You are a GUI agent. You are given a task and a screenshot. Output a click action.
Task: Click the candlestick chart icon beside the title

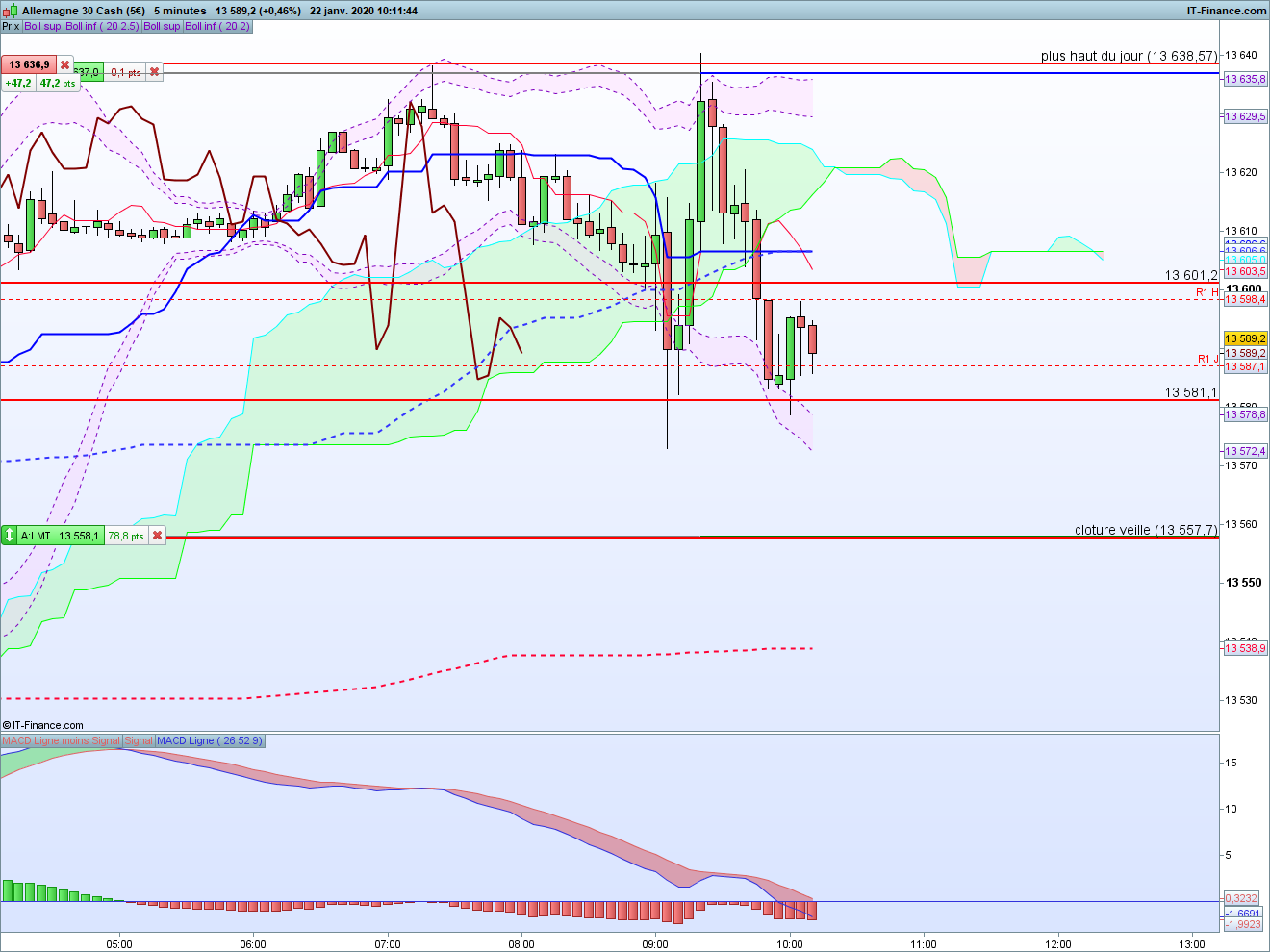tap(11, 11)
